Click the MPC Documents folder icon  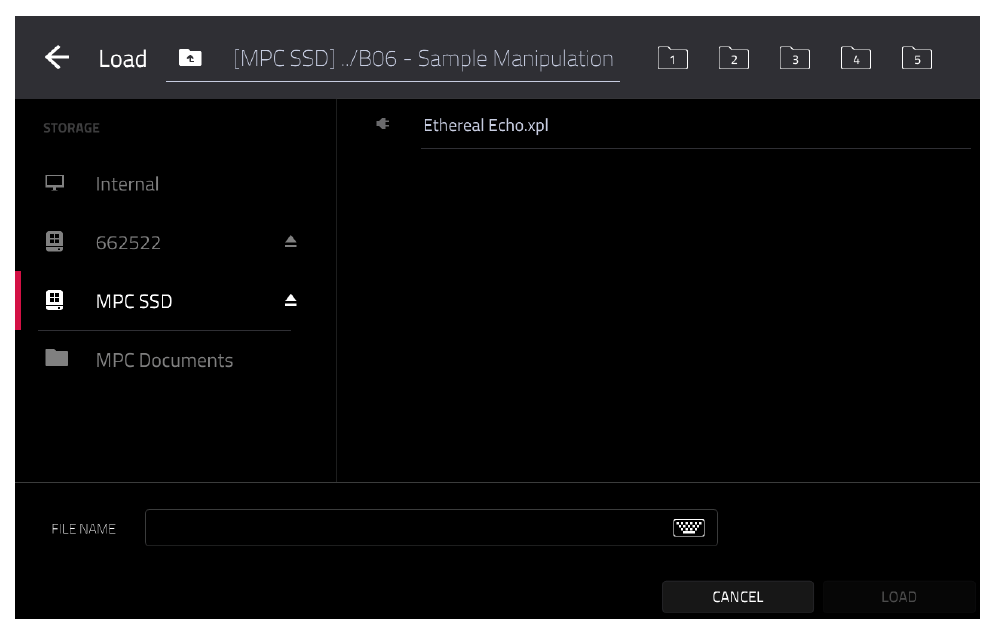(57, 358)
